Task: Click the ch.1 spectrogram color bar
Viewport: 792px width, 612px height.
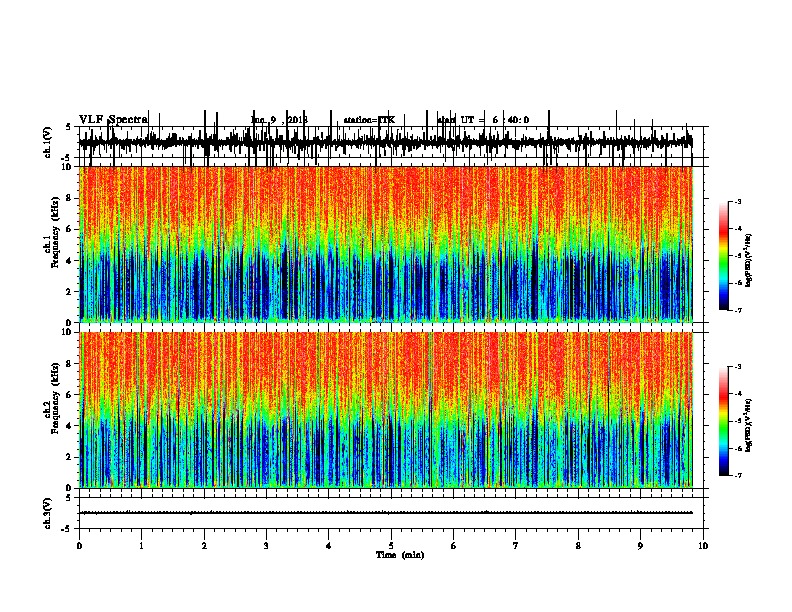Action: (x=724, y=256)
